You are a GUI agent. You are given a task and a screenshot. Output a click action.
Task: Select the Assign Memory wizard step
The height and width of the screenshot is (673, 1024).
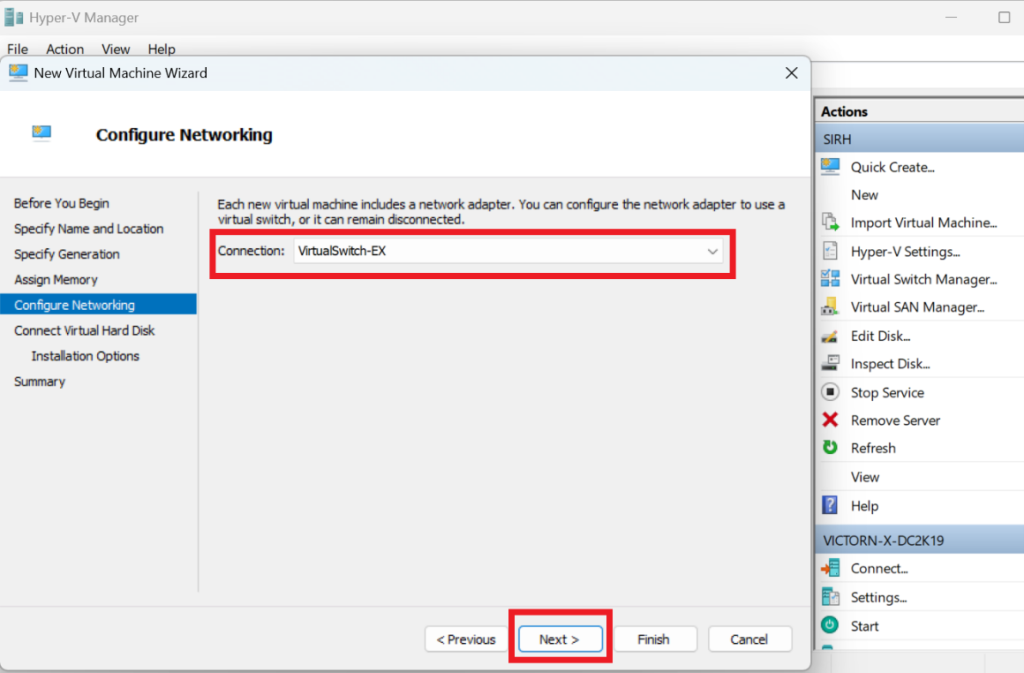(56, 280)
